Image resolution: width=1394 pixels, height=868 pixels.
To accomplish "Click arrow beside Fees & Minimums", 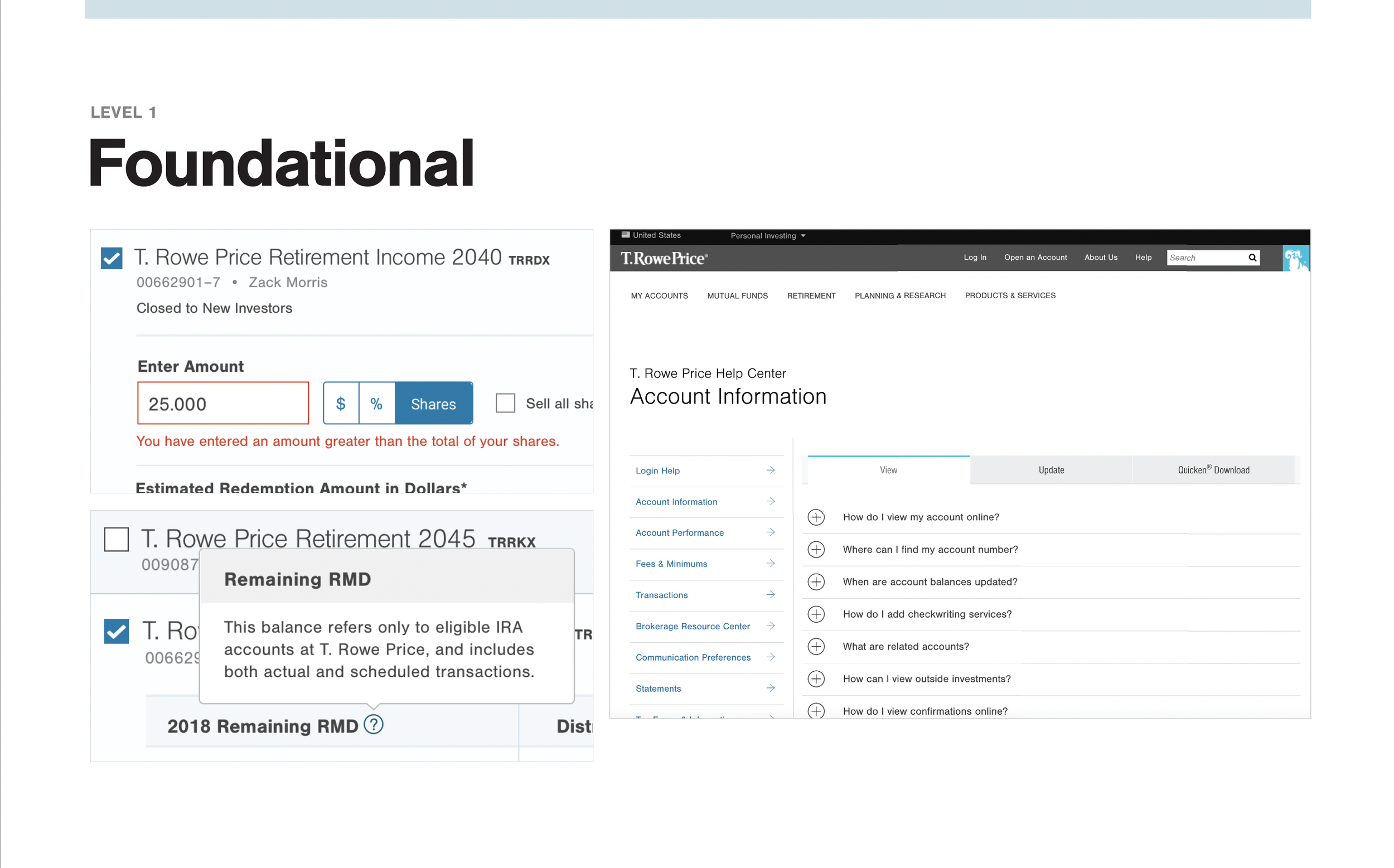I will pyautogui.click(x=771, y=563).
